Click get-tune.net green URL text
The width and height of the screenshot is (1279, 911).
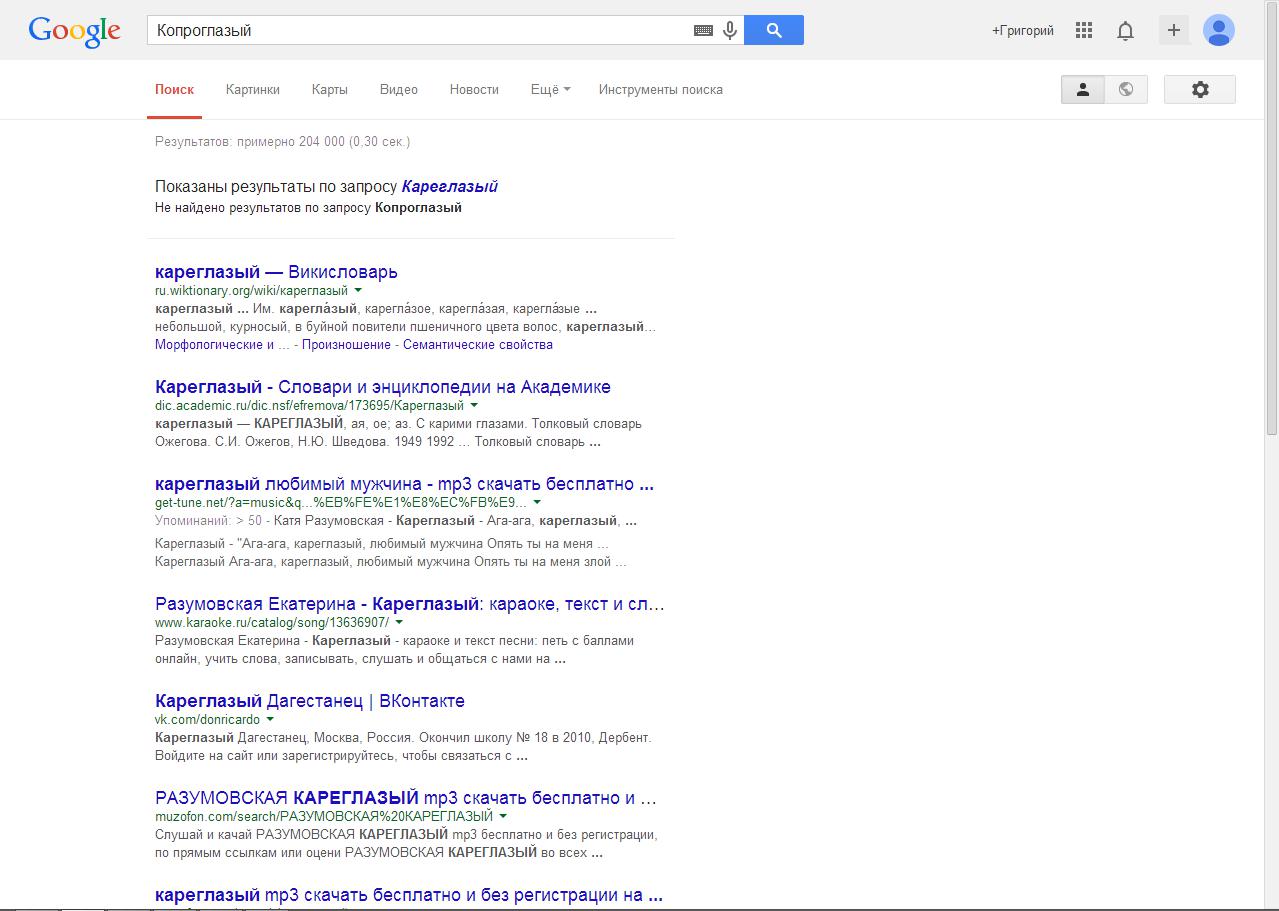pos(341,502)
